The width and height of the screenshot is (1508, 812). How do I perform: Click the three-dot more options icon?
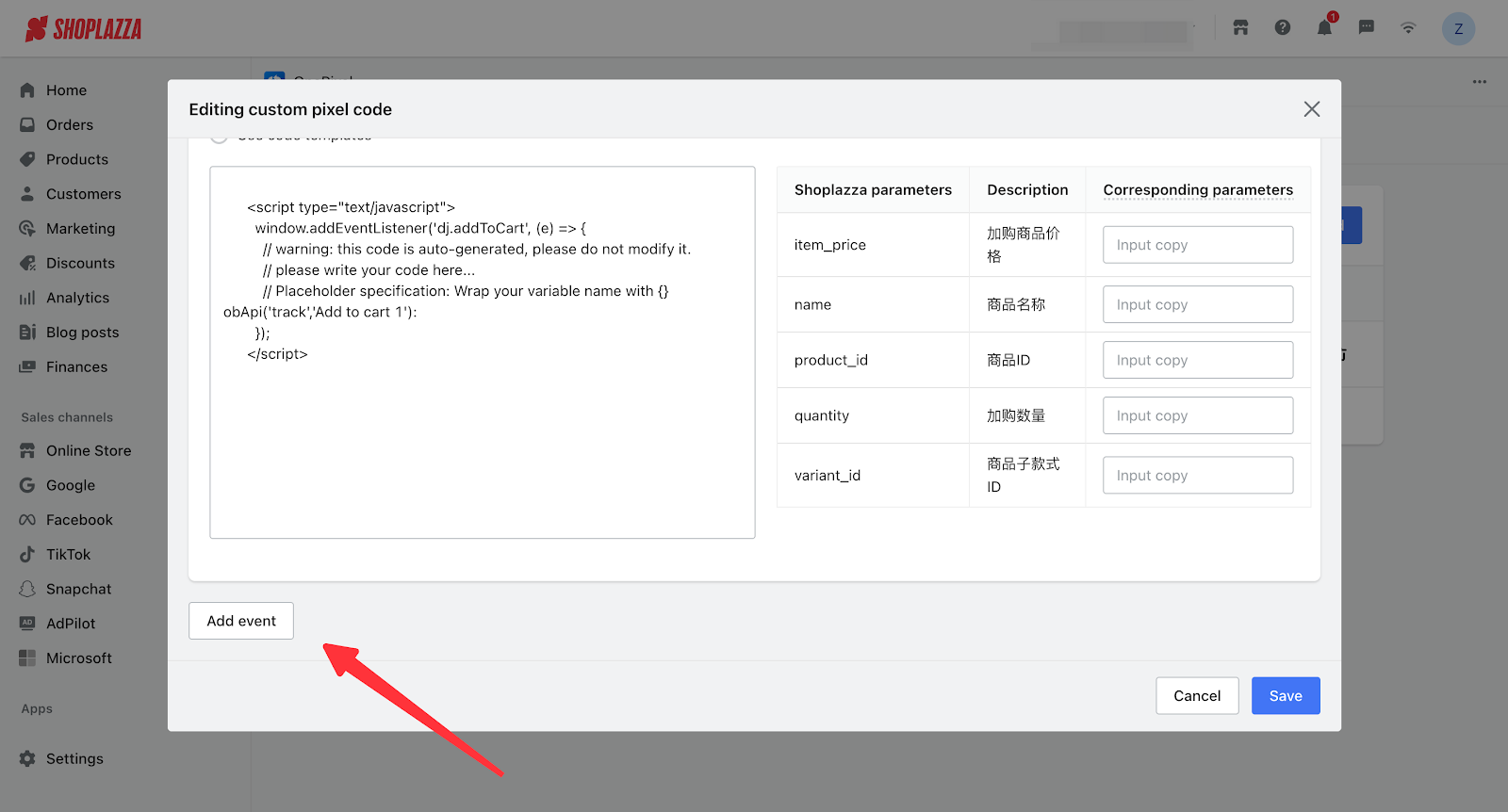click(x=1480, y=82)
